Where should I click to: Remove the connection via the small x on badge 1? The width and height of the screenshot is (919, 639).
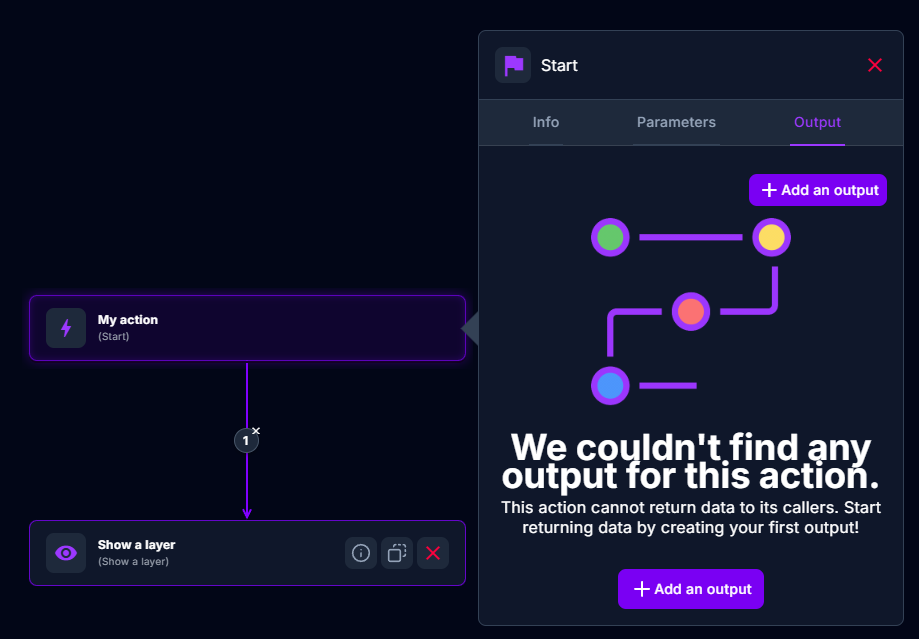tap(257, 429)
